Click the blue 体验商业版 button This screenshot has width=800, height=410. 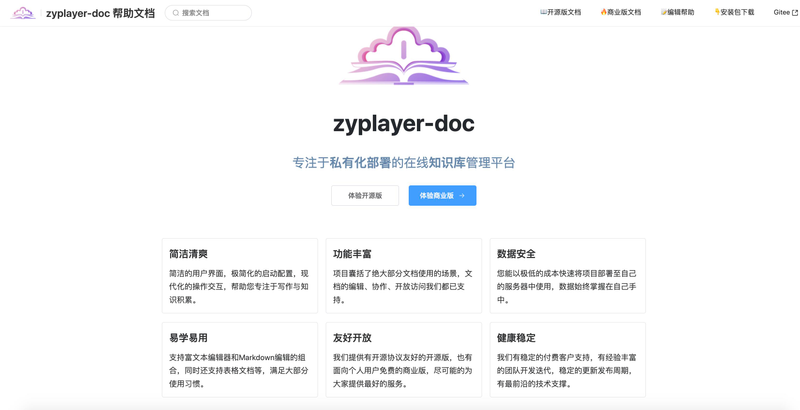point(442,195)
